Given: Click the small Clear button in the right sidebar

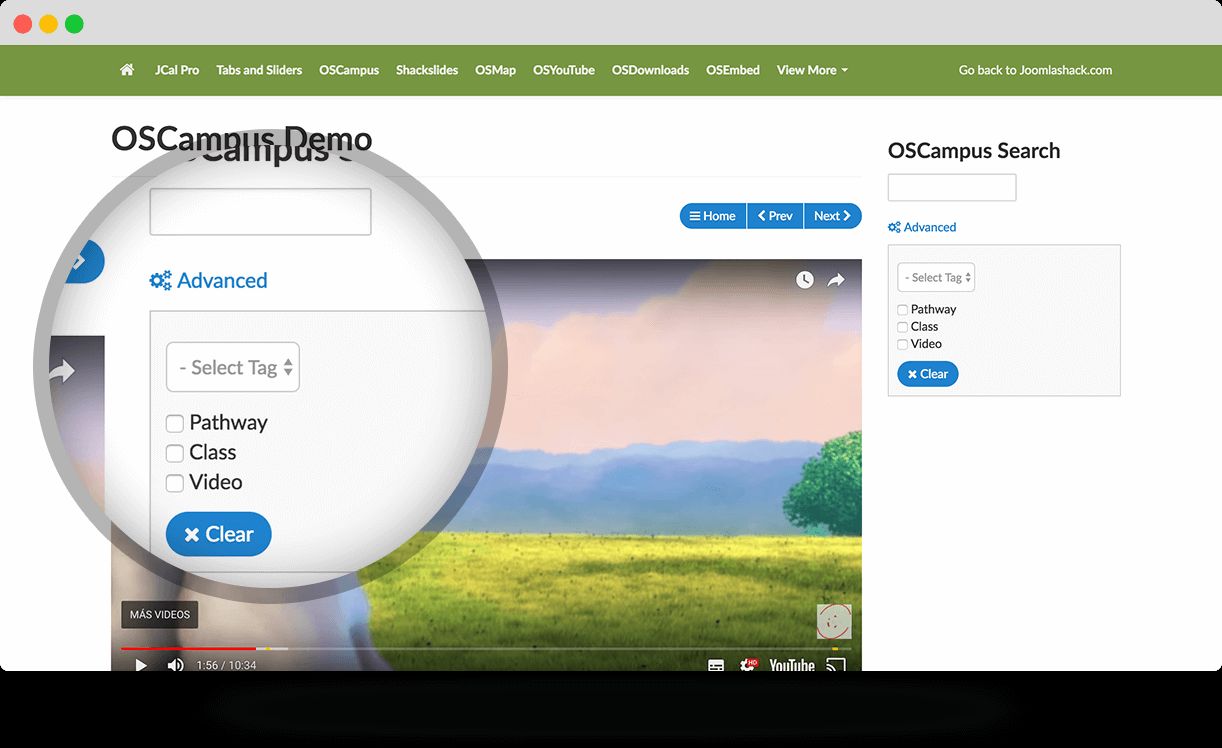Looking at the screenshot, I should pos(928,374).
